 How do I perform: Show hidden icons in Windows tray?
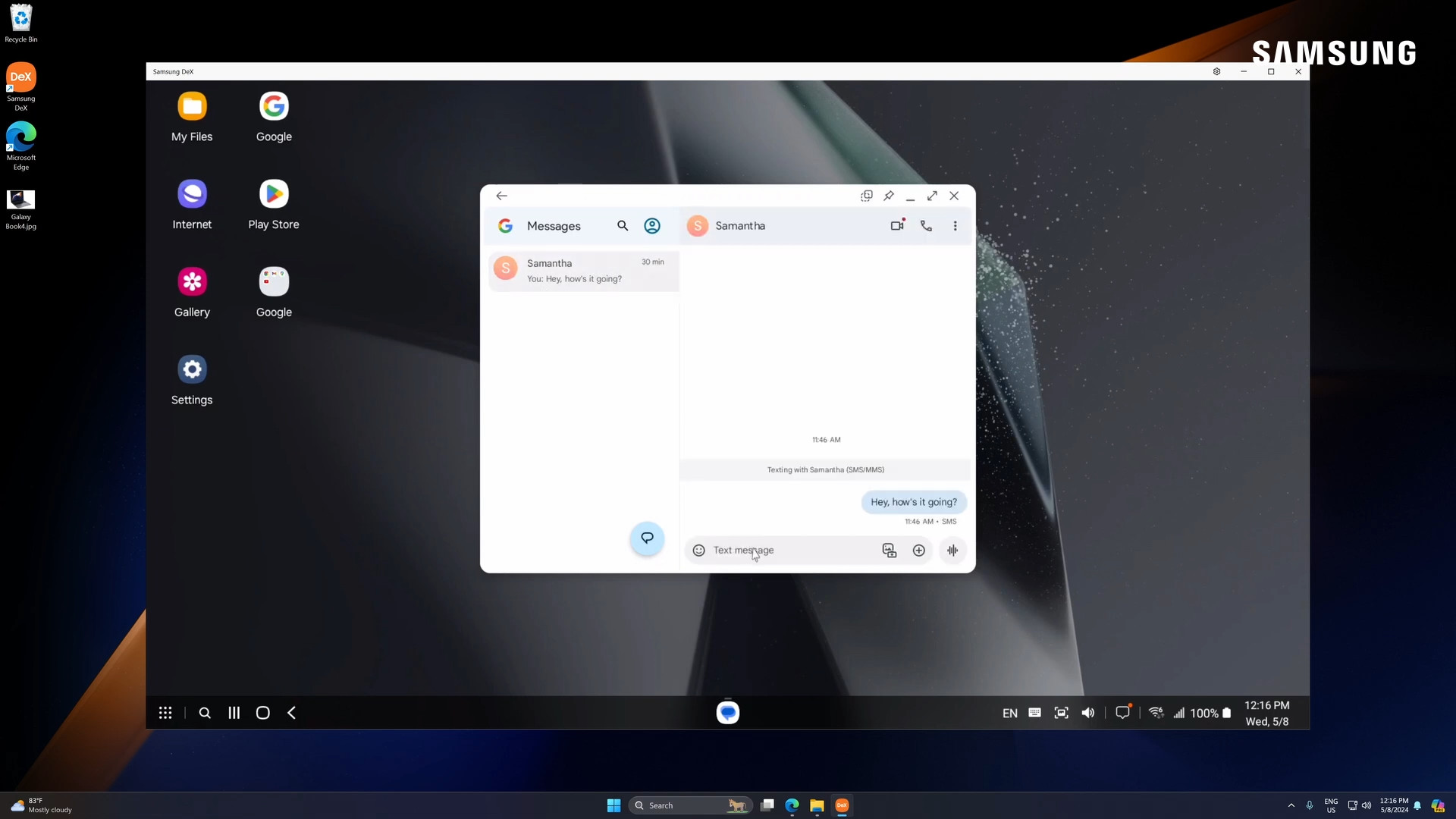(x=1291, y=805)
